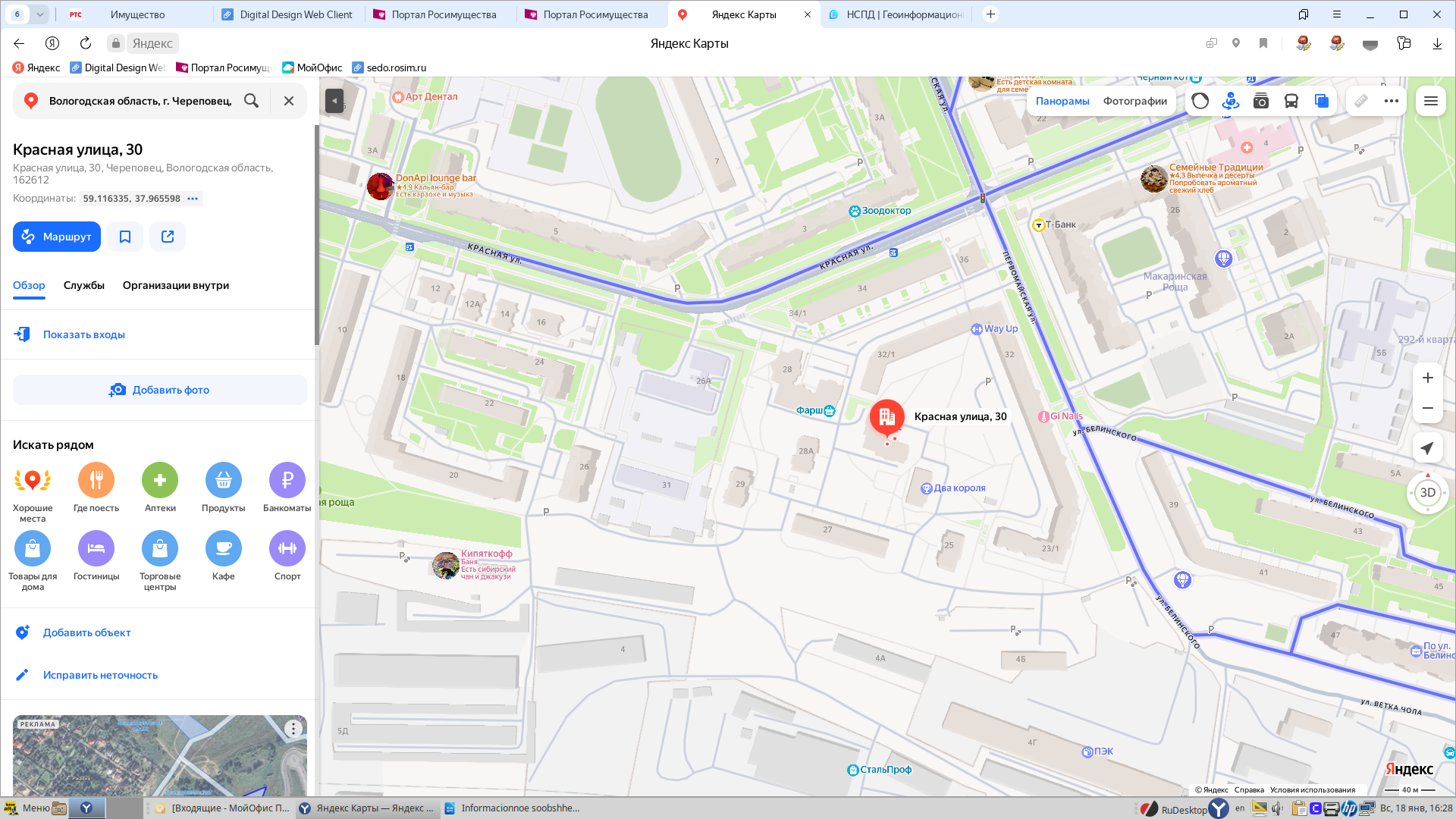Search nearby Аптеки category icon
This screenshot has height=819, width=1456.
(x=160, y=480)
